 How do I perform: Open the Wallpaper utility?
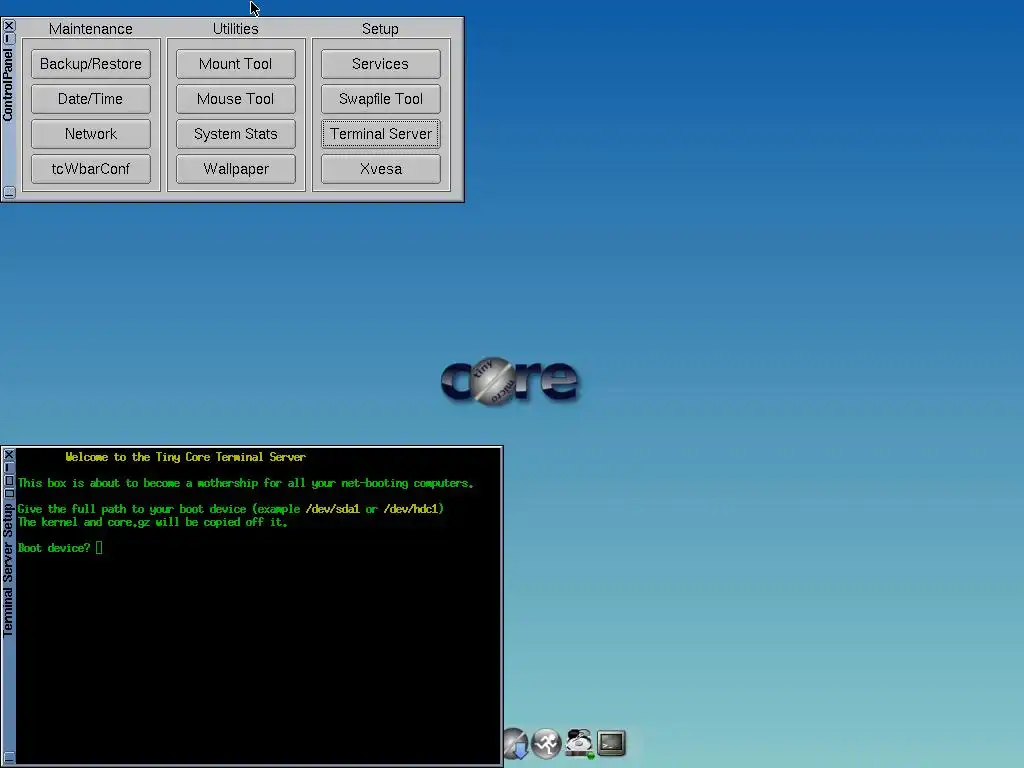(236, 168)
